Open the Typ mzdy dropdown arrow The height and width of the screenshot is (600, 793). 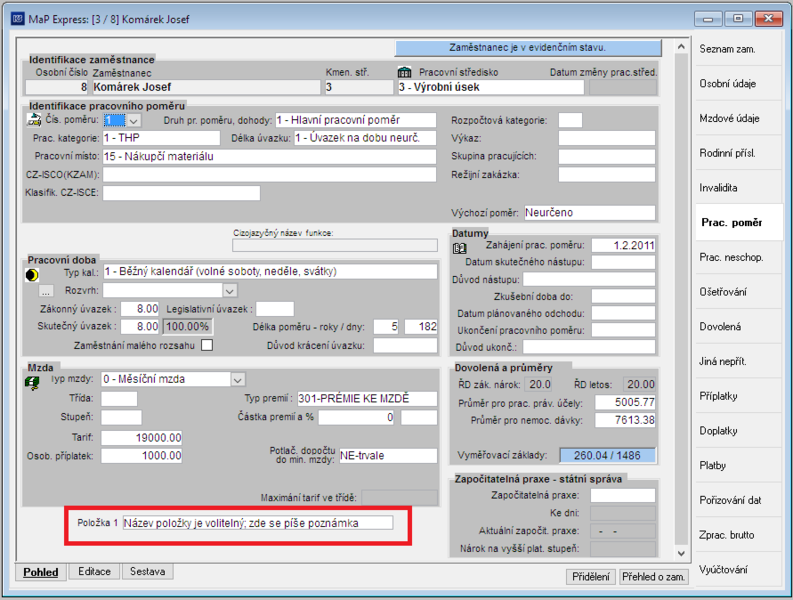pyautogui.click(x=238, y=379)
